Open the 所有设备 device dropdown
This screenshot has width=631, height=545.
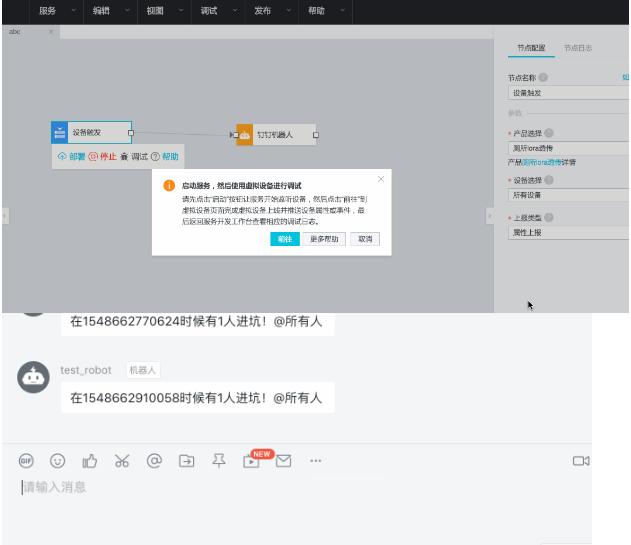coord(568,195)
